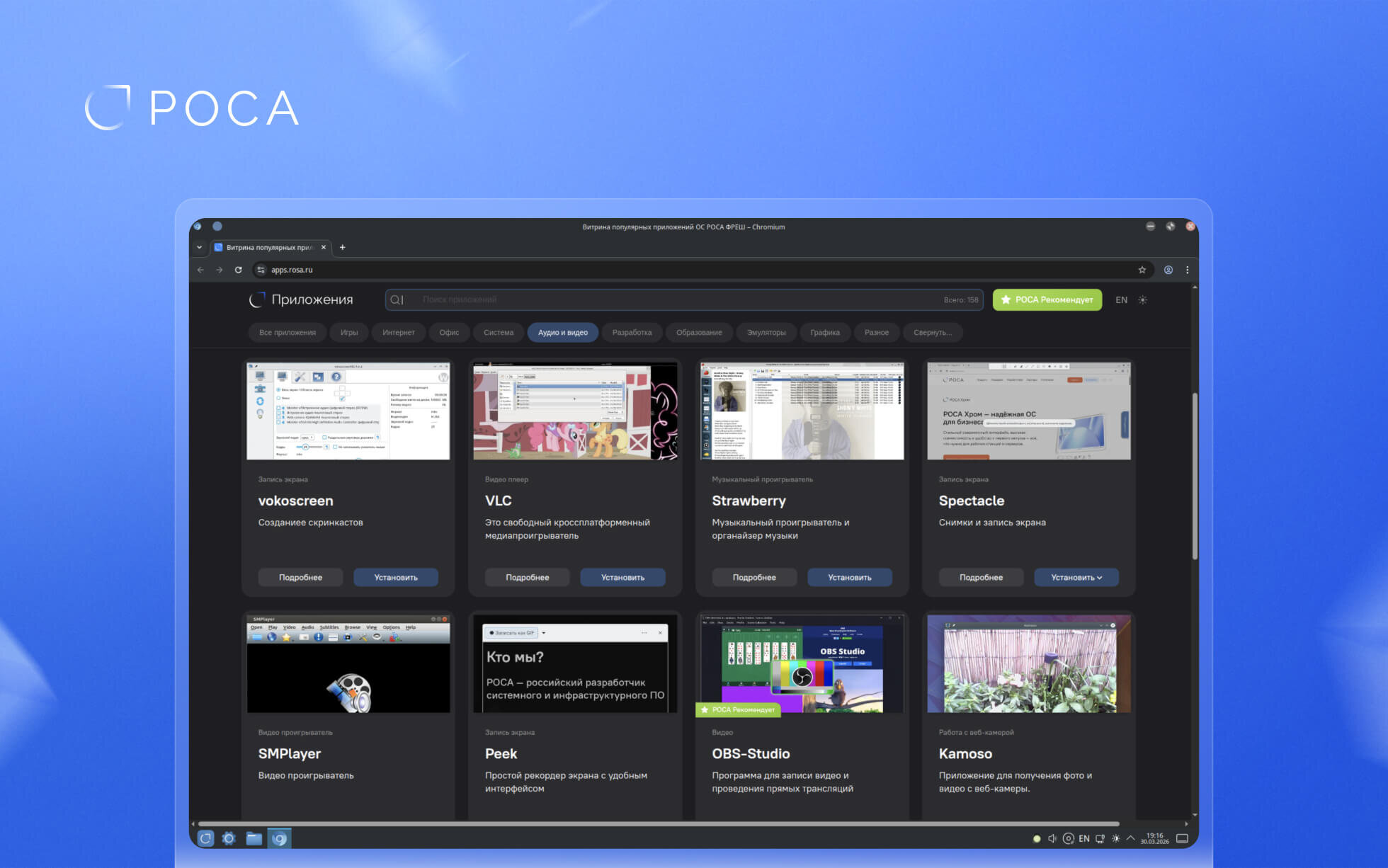
Task: Switch to the Разработка category
Action: pos(632,333)
